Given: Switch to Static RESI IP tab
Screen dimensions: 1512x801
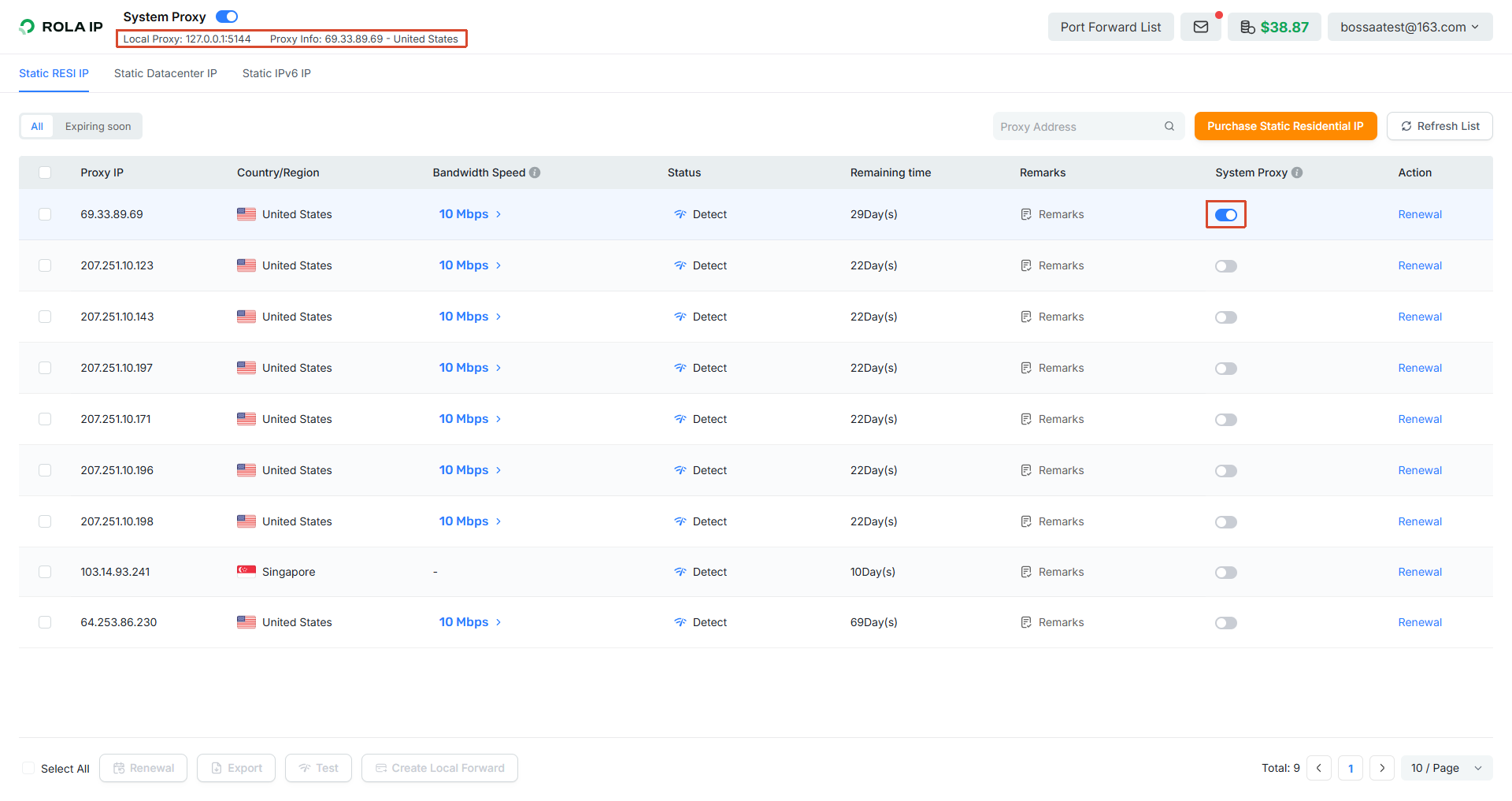Looking at the screenshot, I should [54, 73].
